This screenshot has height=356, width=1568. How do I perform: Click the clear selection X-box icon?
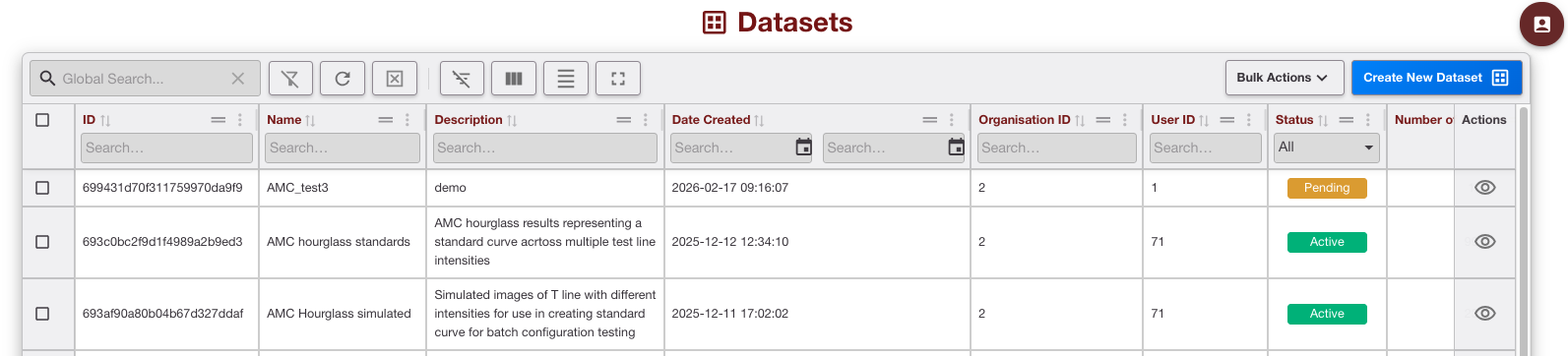tap(395, 79)
